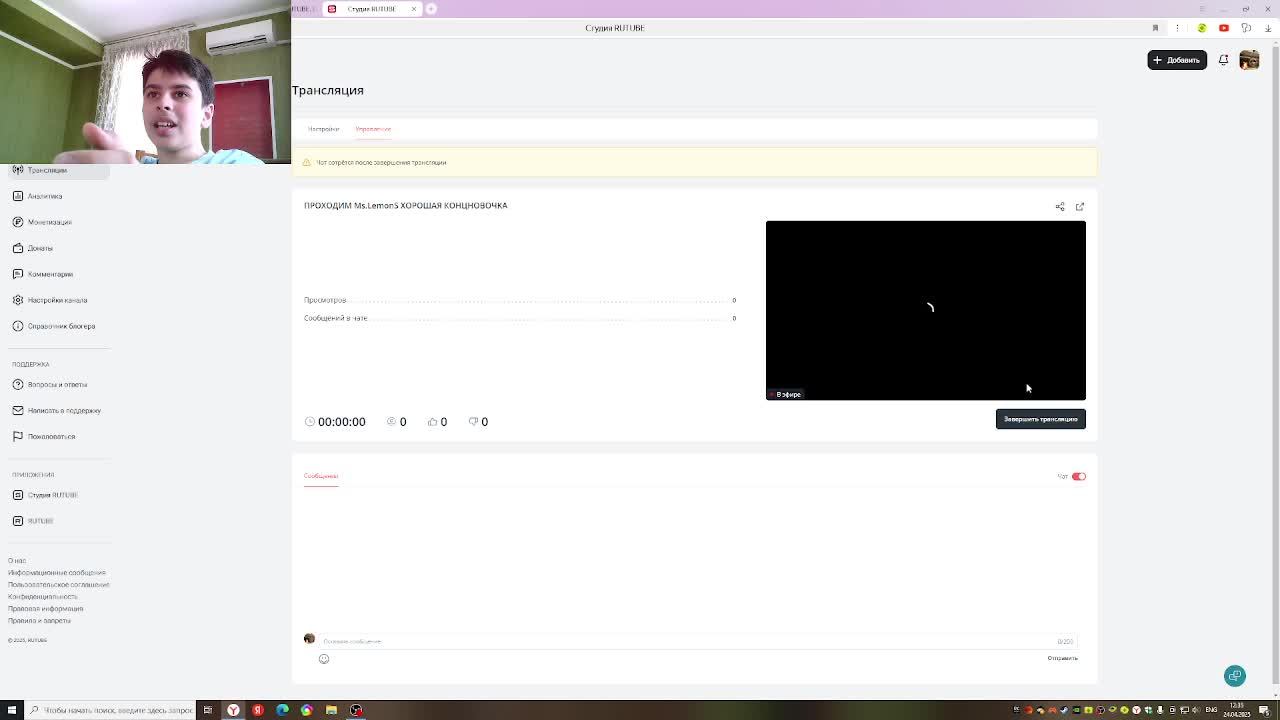Open Правила и запреты footer link
The image size is (1280, 720).
[x=39, y=621]
